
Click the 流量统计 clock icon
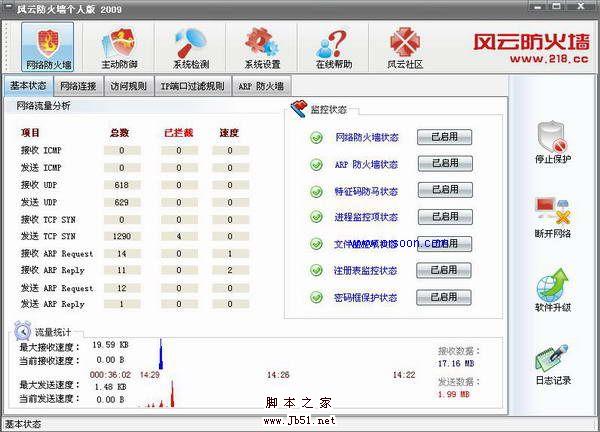23,331
